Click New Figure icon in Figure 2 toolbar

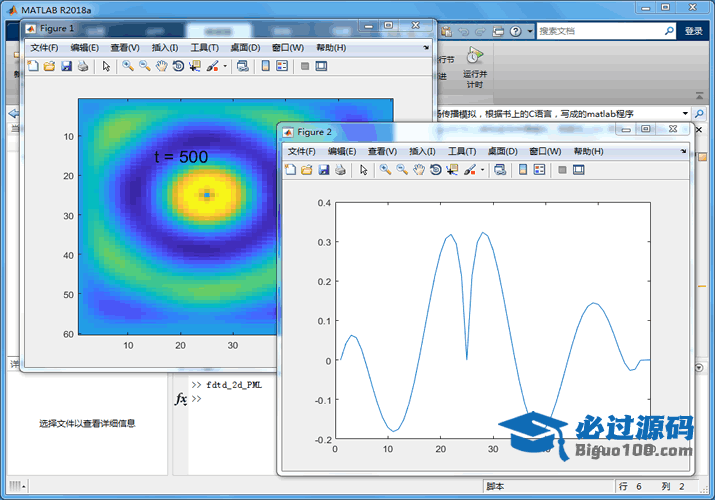click(x=290, y=170)
